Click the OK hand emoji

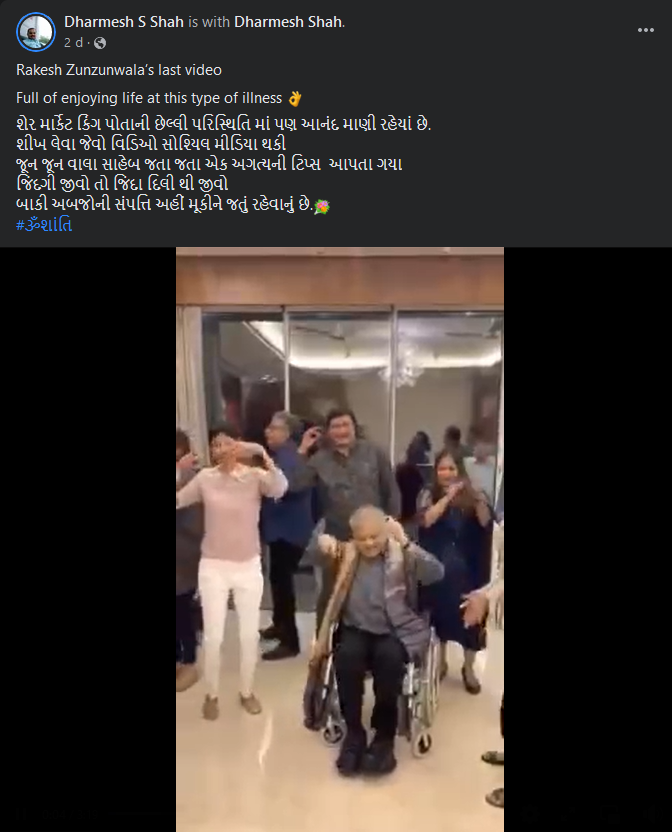(295, 98)
